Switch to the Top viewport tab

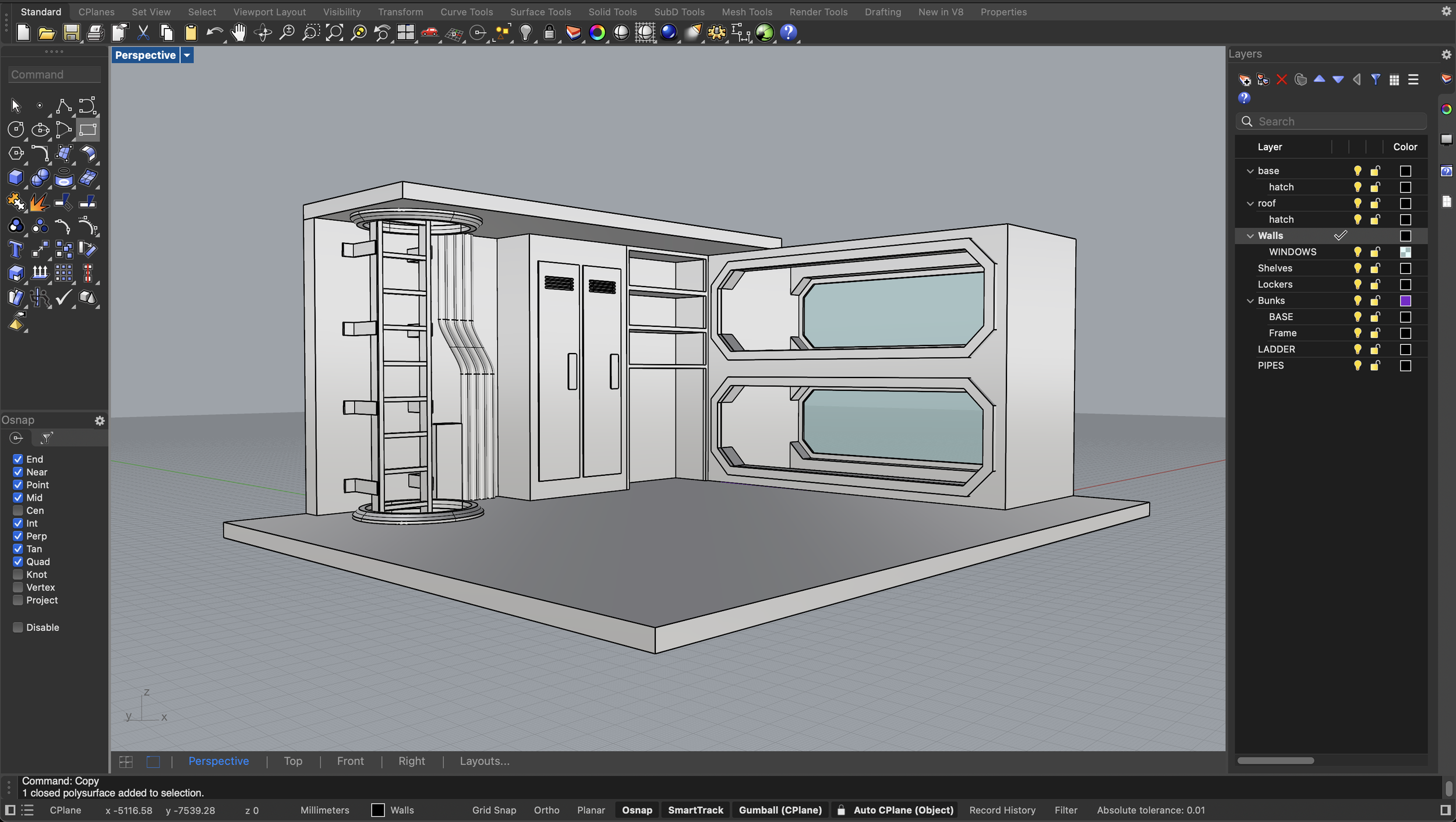pos(293,761)
